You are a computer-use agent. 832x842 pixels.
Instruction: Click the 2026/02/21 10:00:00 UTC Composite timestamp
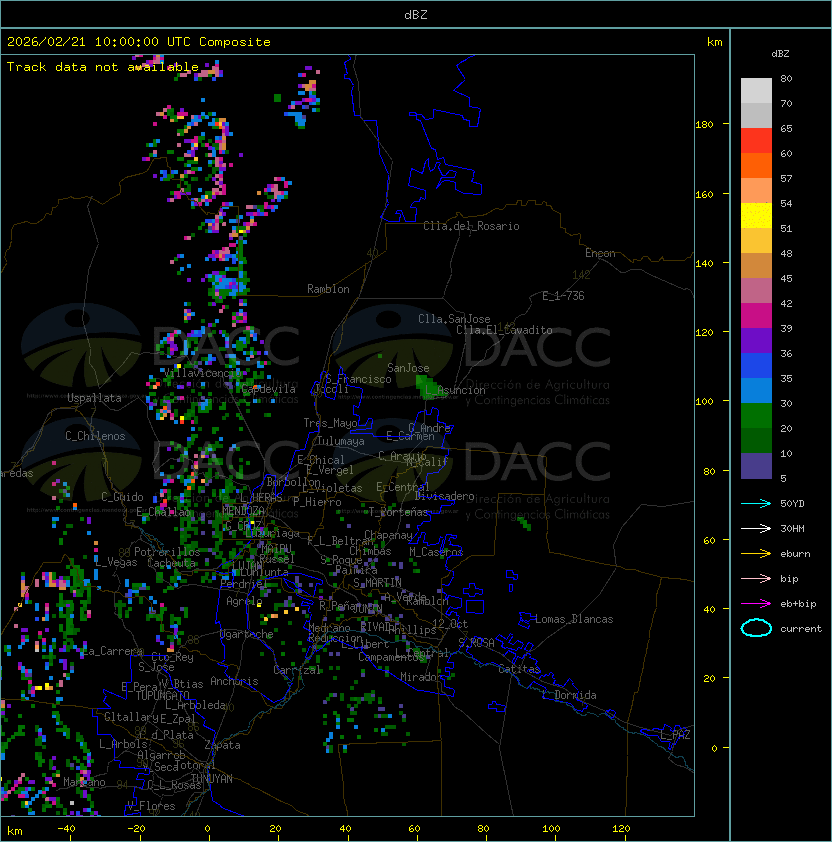[x=139, y=42]
